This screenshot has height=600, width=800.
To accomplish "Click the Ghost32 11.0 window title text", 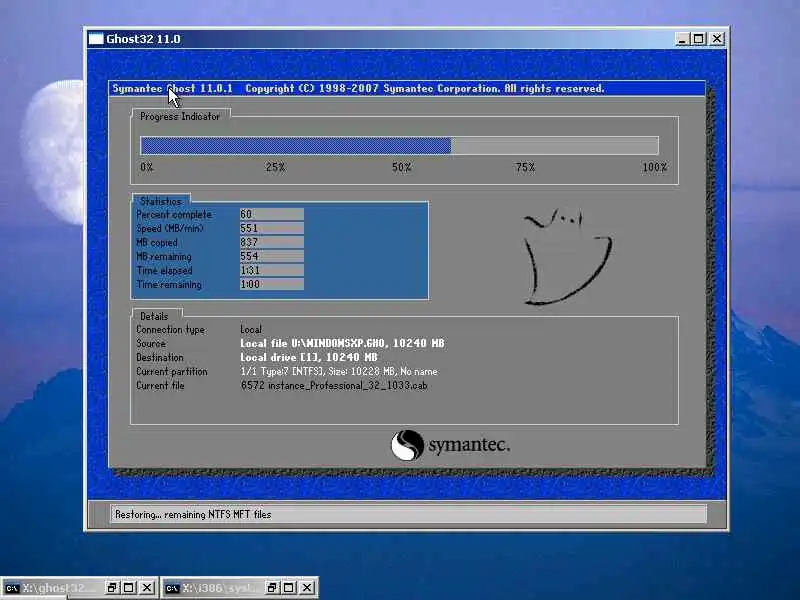I will (143, 39).
